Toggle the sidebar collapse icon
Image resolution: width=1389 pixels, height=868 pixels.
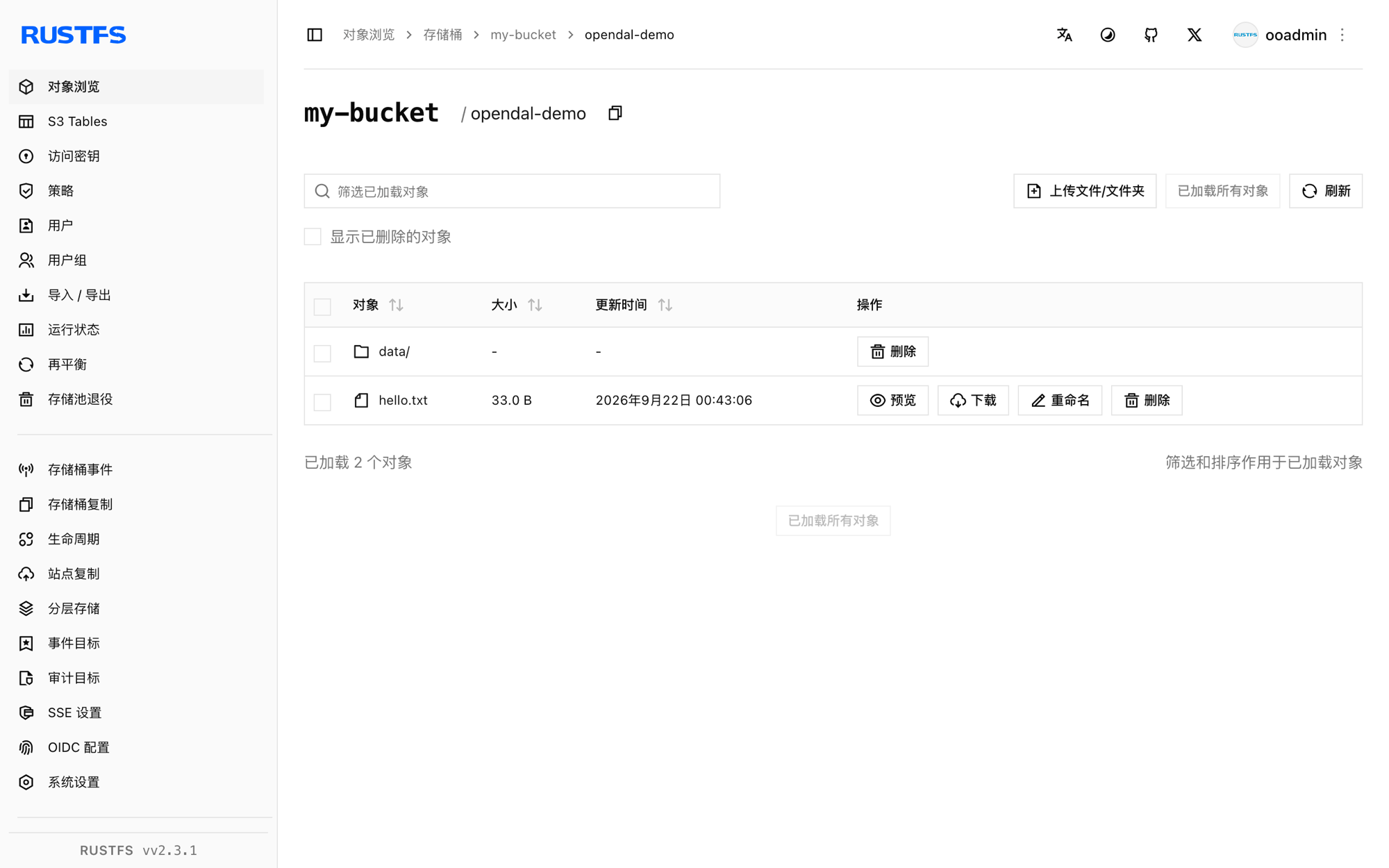click(x=315, y=35)
